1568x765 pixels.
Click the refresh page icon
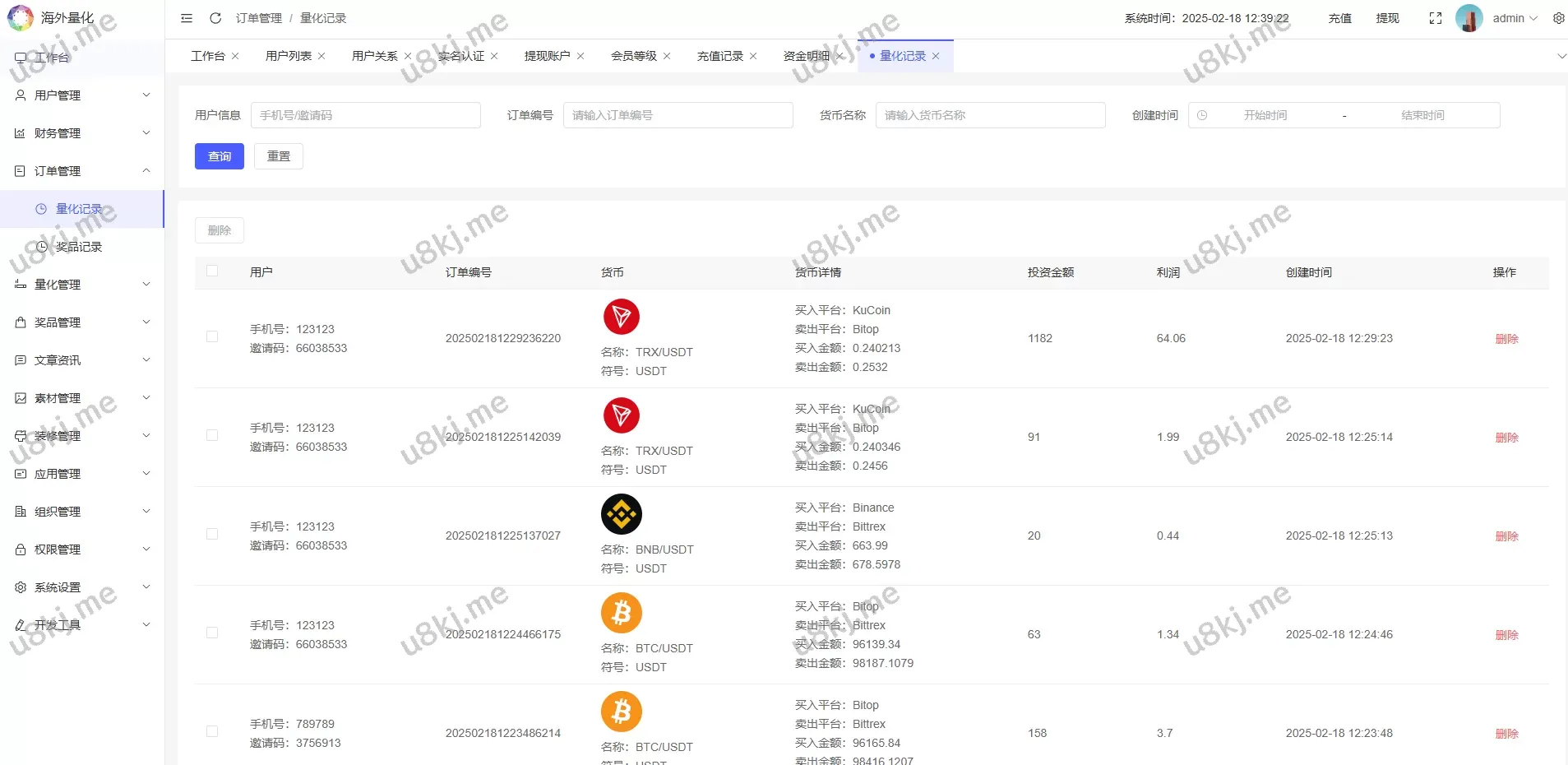coord(215,18)
